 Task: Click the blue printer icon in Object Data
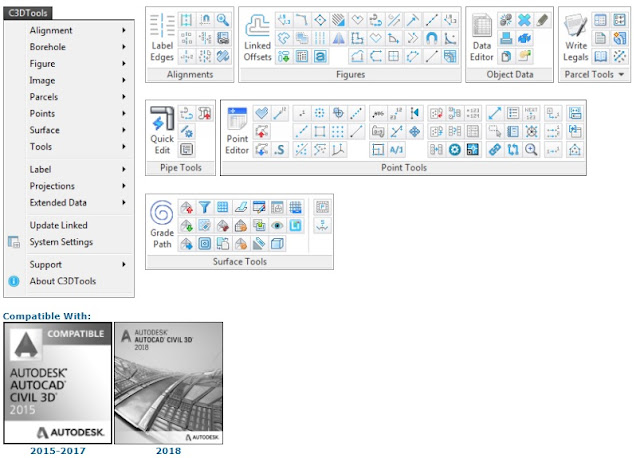pyautogui.click(x=506, y=38)
